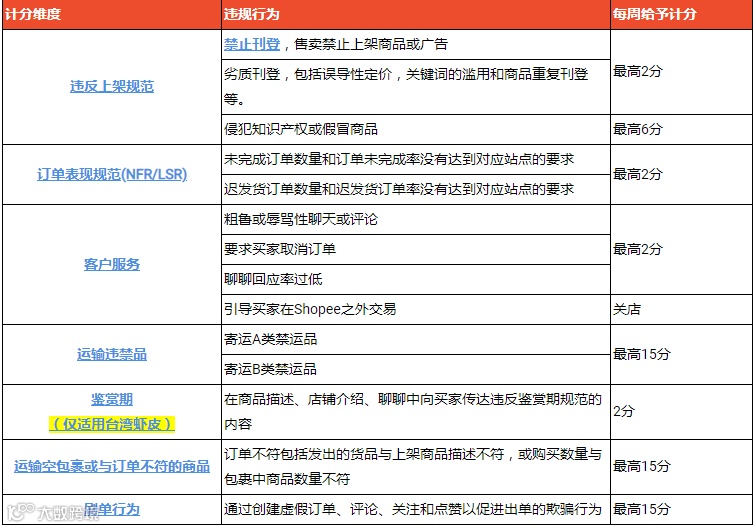Click 通过创建虚假订单 description cell
The height and width of the screenshot is (528, 753).
pyautogui.click(x=416, y=509)
